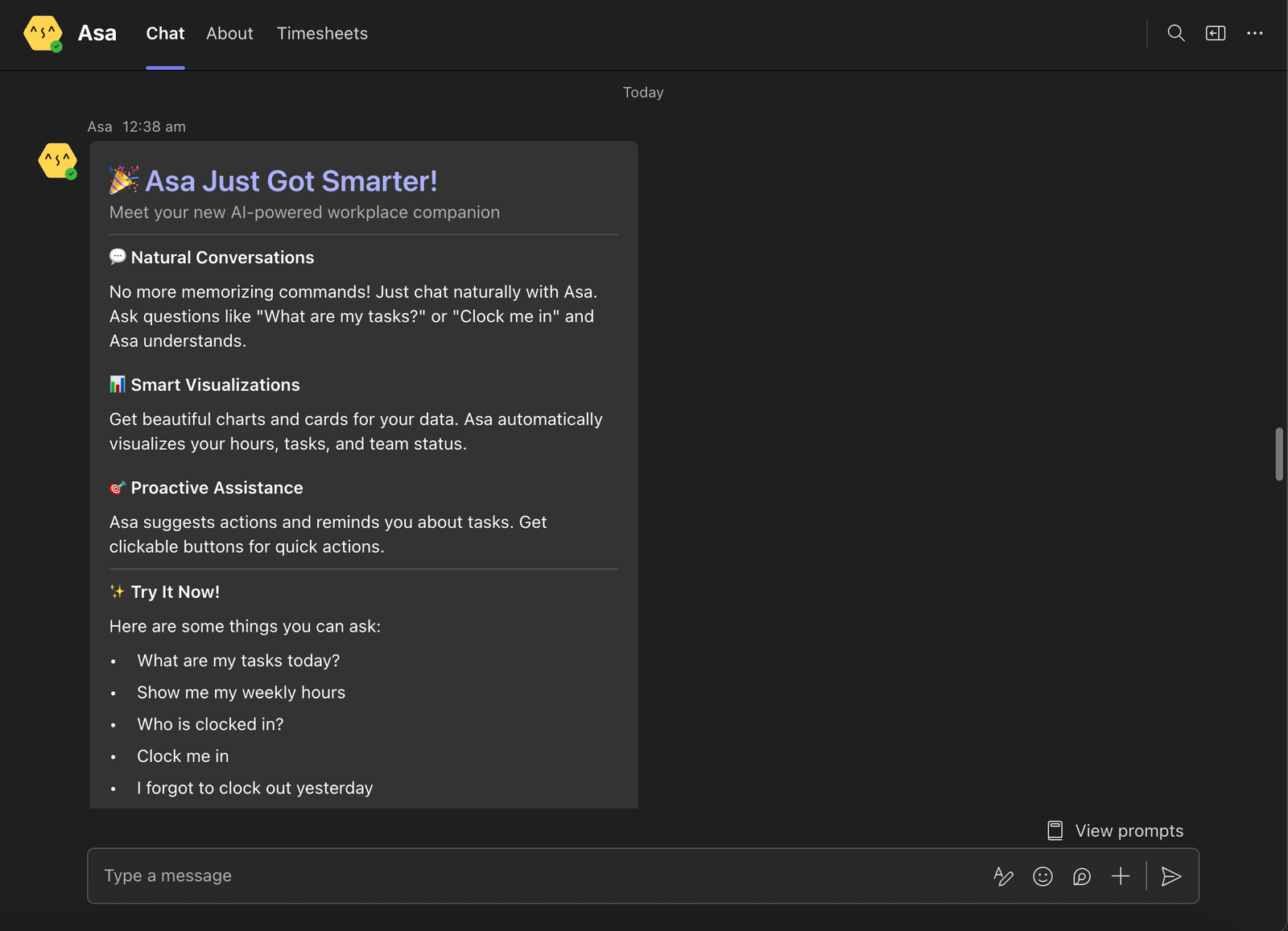The width and height of the screenshot is (1288, 931).
Task: Select the About tab
Action: click(x=229, y=33)
